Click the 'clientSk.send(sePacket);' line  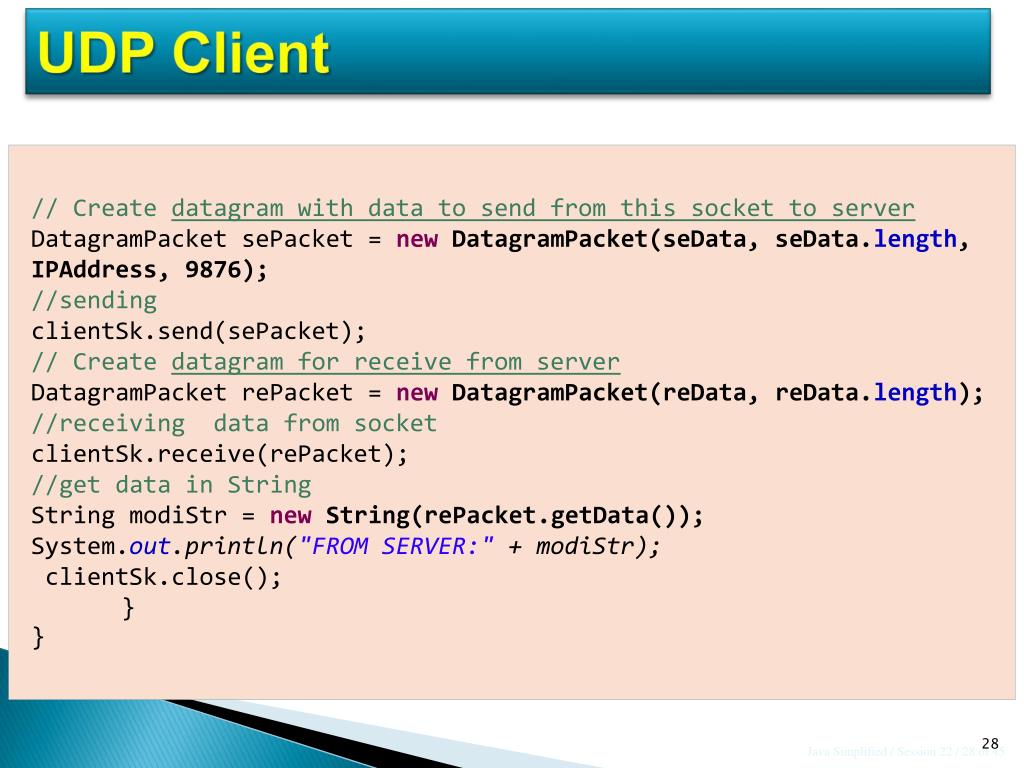(199, 331)
